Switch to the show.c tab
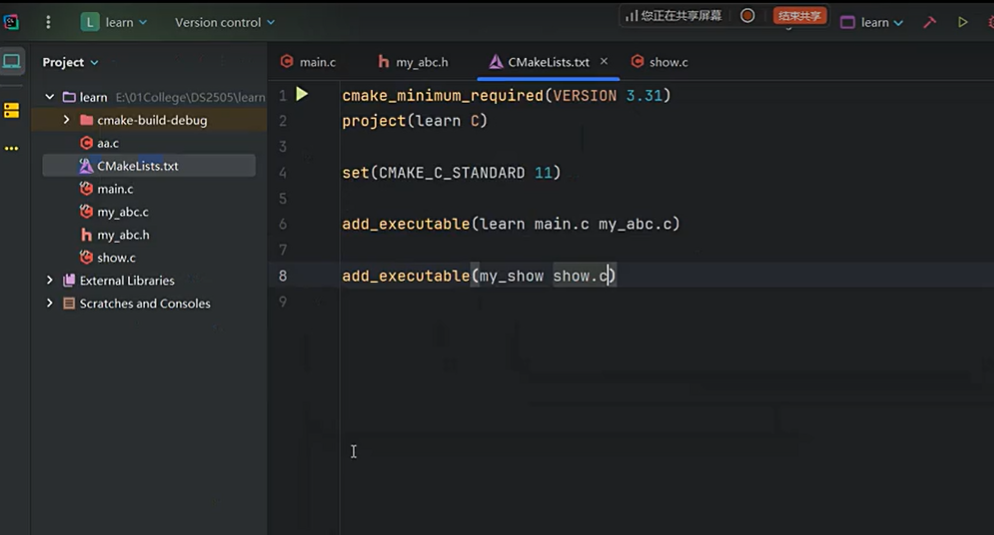The width and height of the screenshot is (994, 535). 659,62
